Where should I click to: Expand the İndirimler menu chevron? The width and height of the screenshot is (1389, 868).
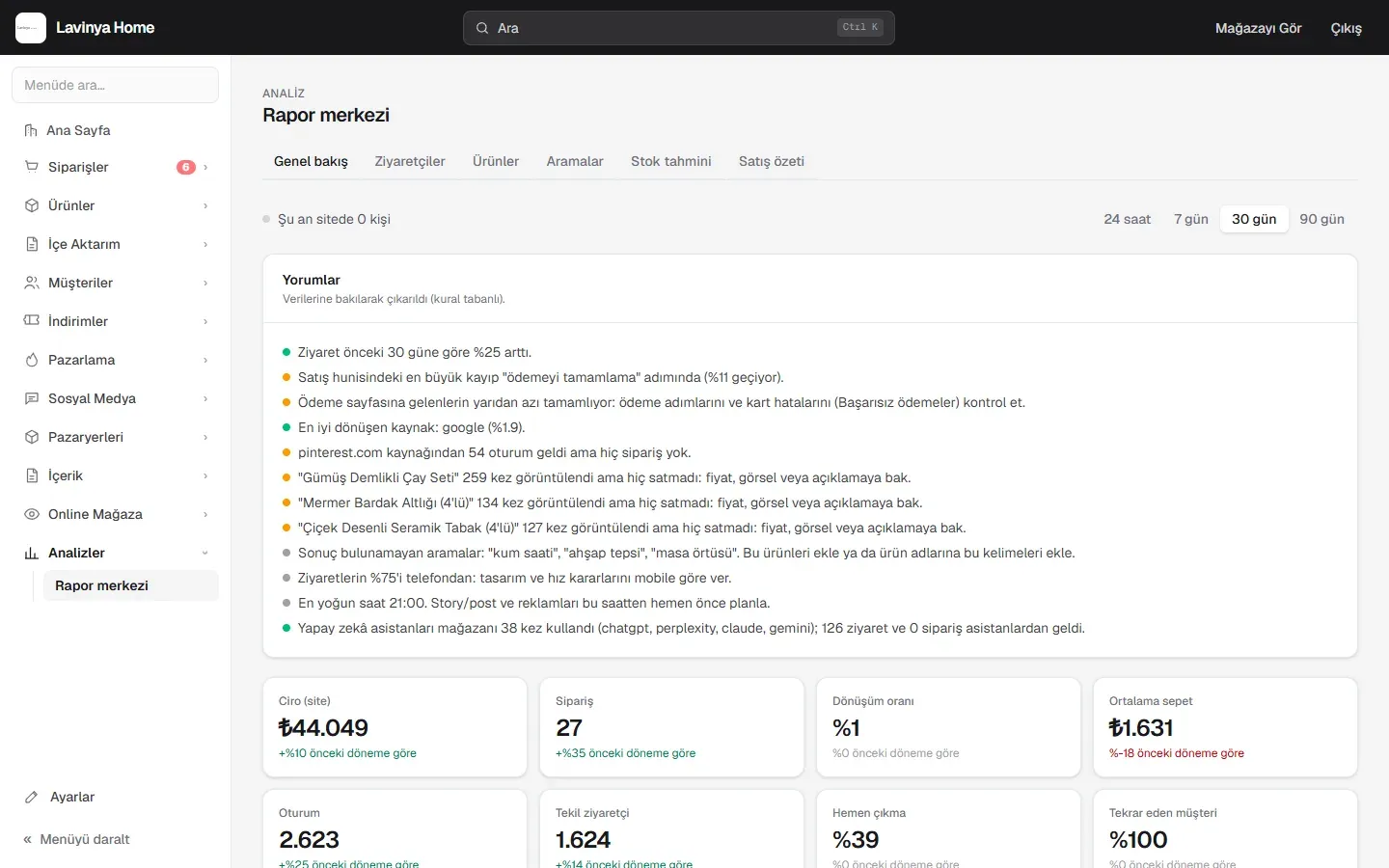[x=205, y=321]
